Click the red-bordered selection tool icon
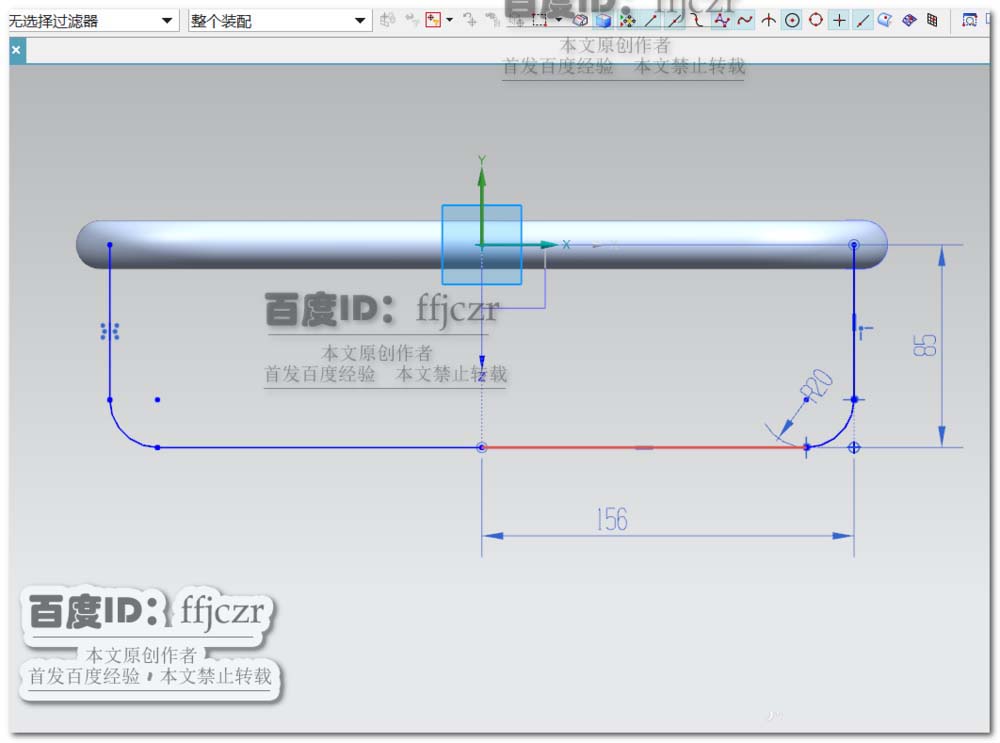 click(433, 20)
